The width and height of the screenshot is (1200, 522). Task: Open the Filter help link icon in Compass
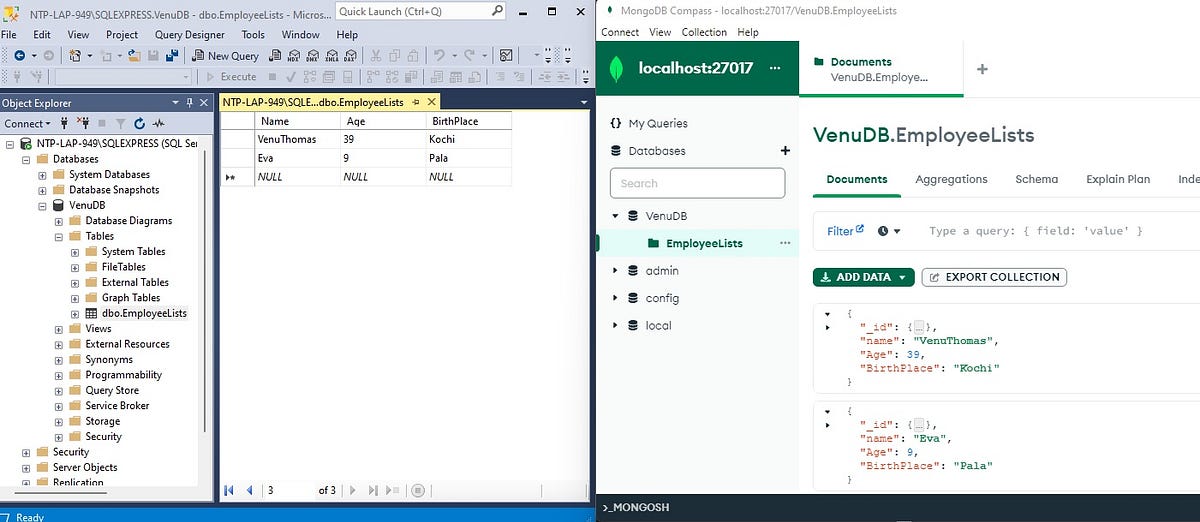point(860,229)
